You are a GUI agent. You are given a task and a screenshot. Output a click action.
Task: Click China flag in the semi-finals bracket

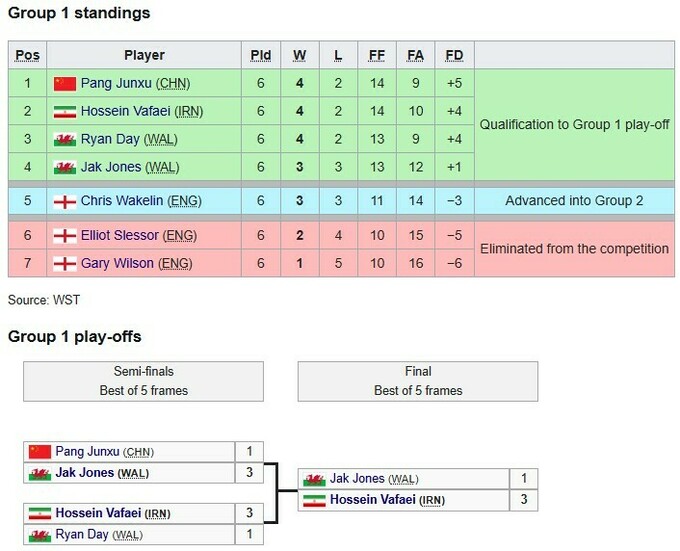pyautogui.click(x=39, y=452)
